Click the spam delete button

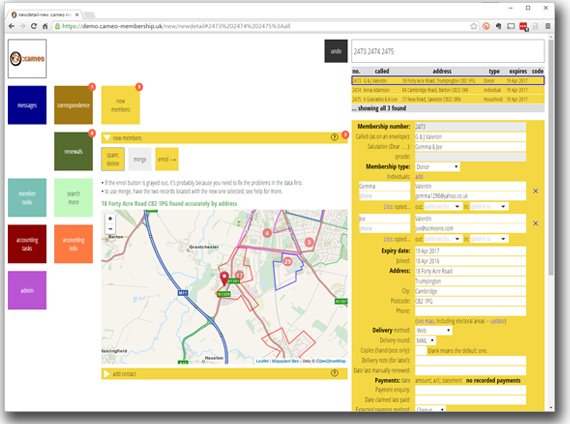(113, 159)
